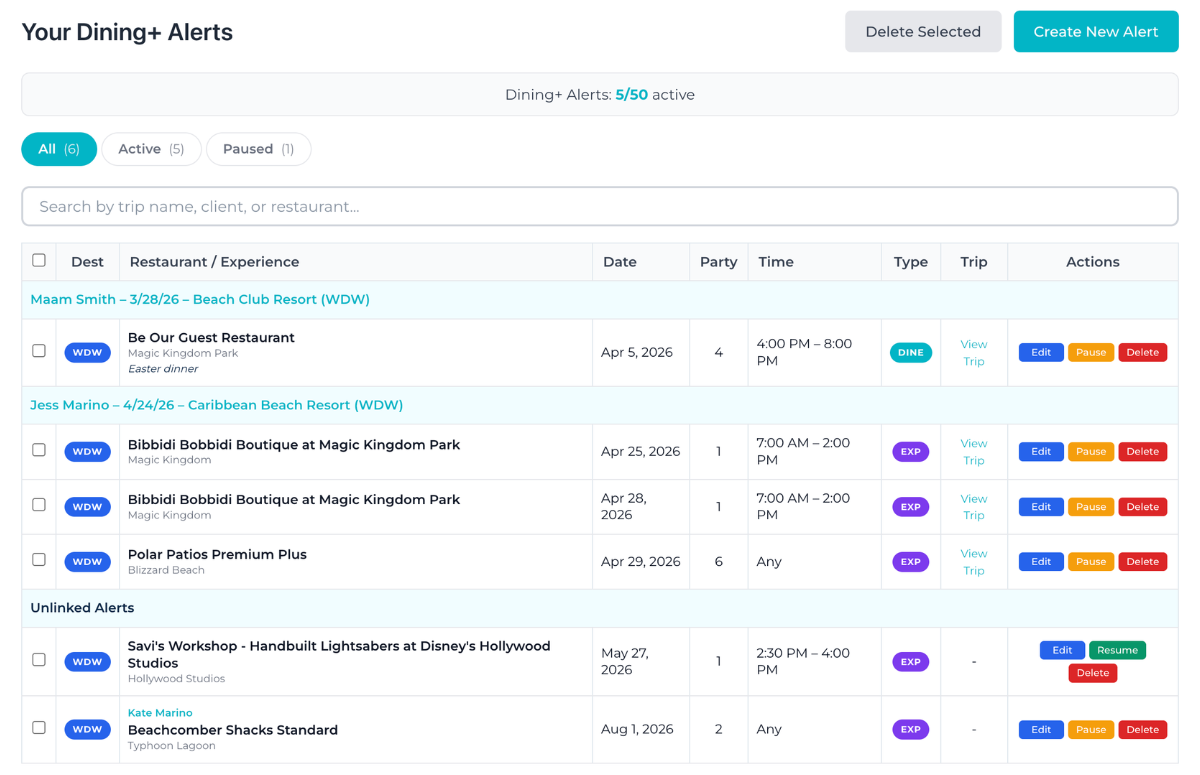Screen dimensions: 1200x775
Task: Select the DINE type badge on the Easter dinner alert
Action: pyautogui.click(x=911, y=352)
